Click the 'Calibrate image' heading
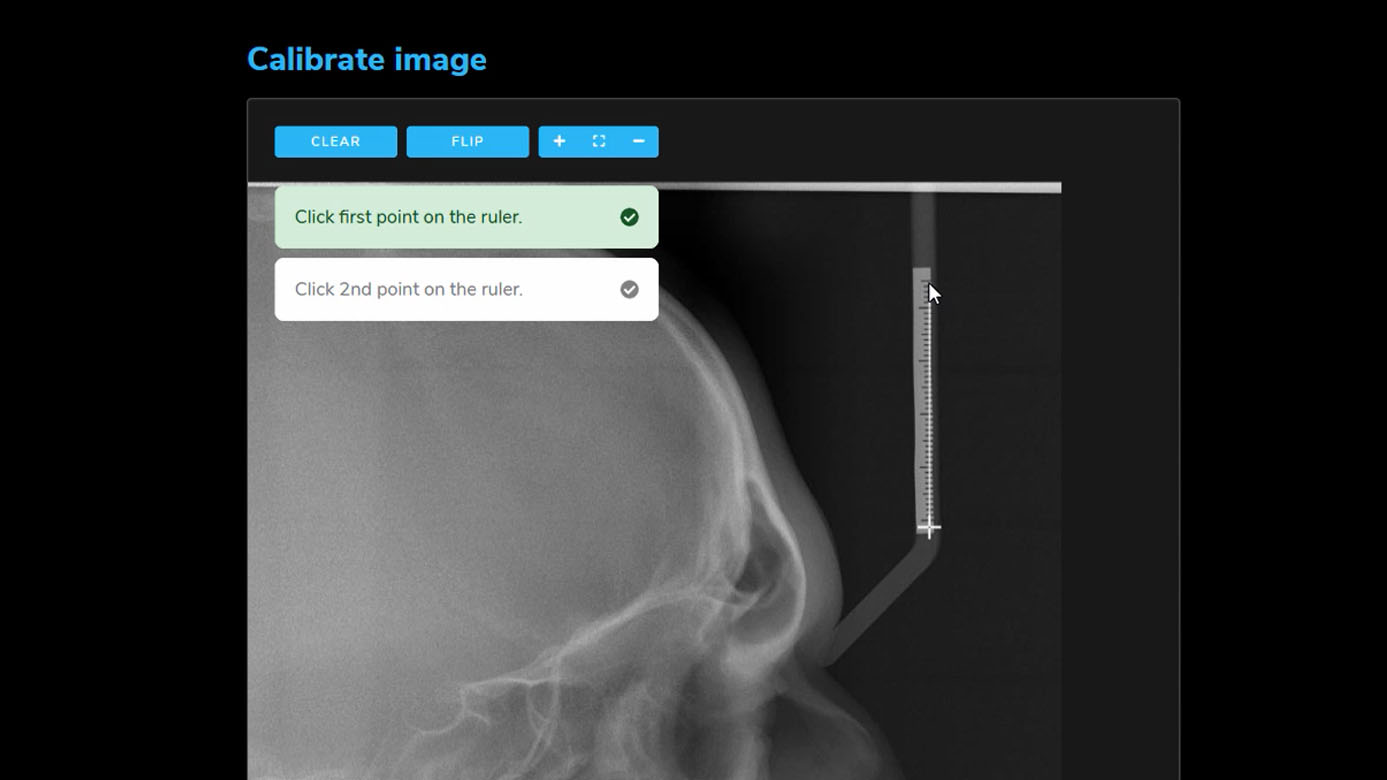This screenshot has height=780, width=1387. point(367,59)
